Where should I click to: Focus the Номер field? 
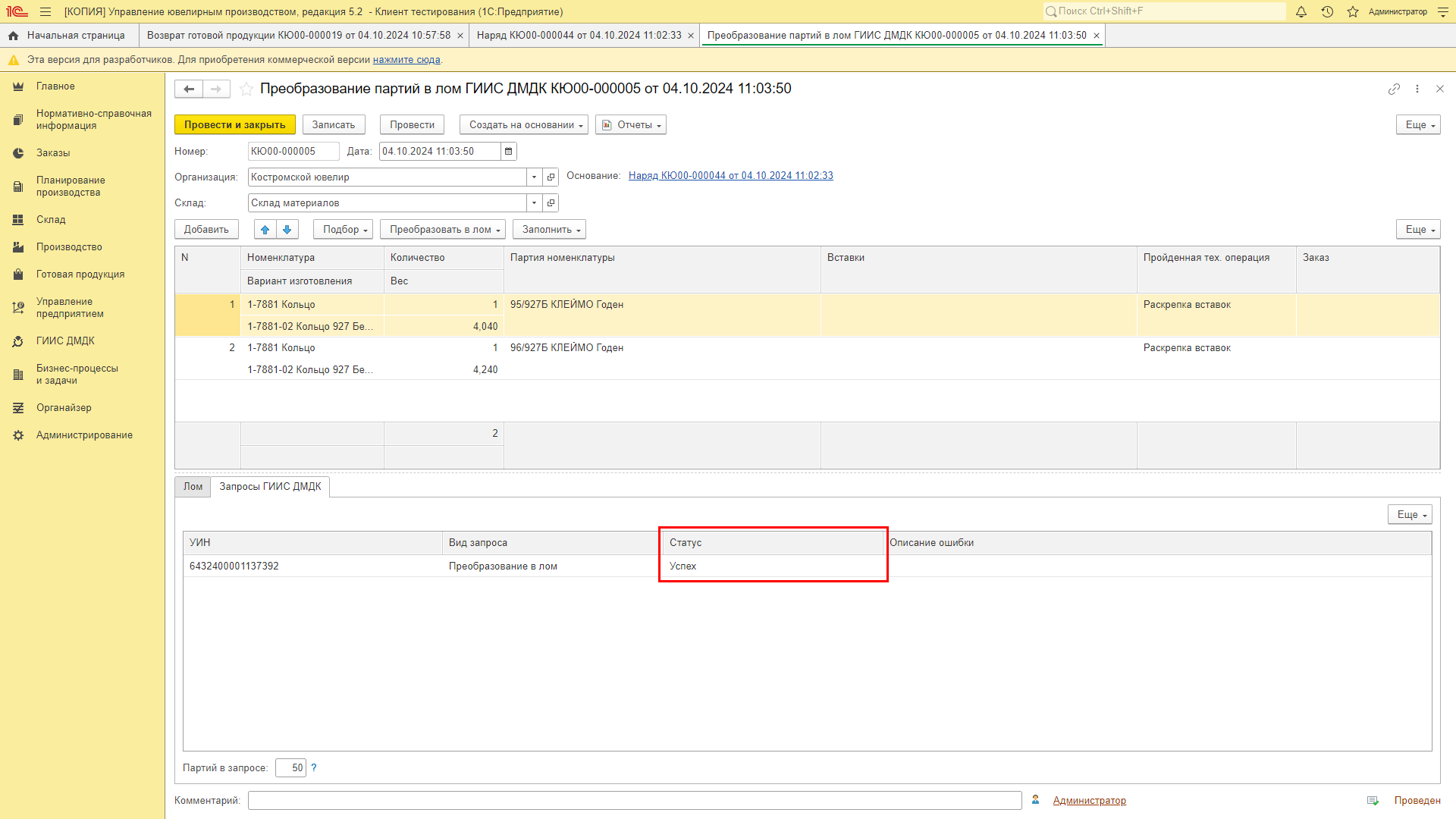(293, 152)
